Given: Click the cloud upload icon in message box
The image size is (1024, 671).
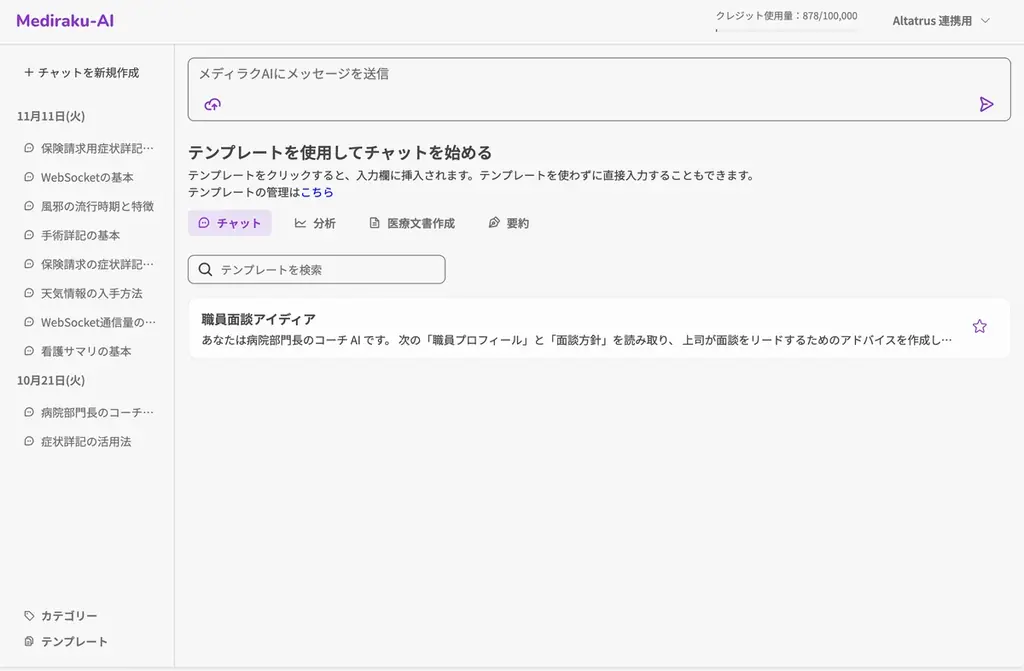Looking at the screenshot, I should (210, 104).
